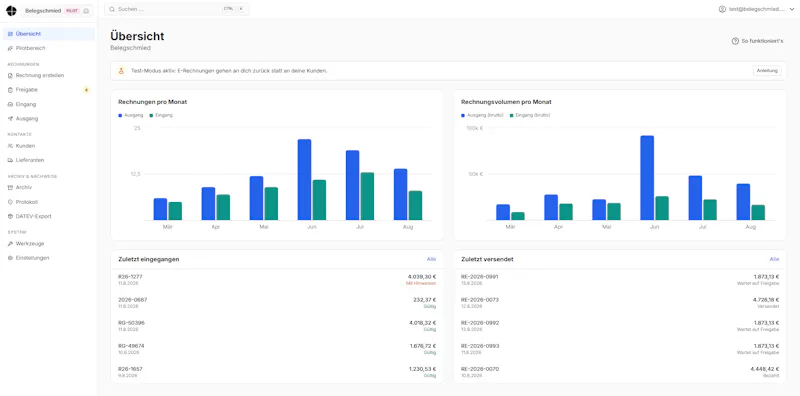This screenshot has height=396, width=800.
Task: Click the round Belegschmied logo icon
Action: (11, 11)
